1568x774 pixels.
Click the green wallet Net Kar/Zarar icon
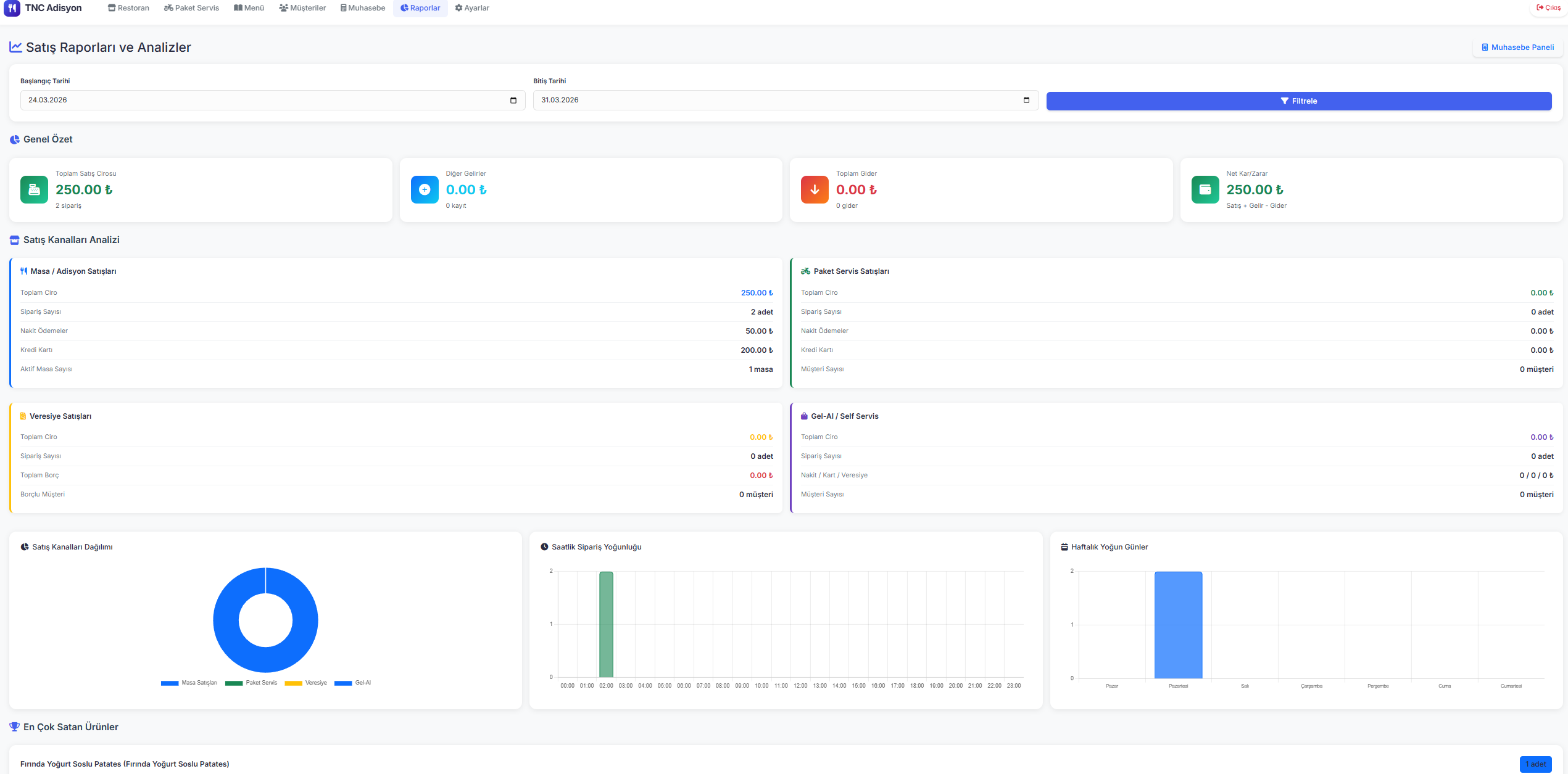click(1205, 189)
